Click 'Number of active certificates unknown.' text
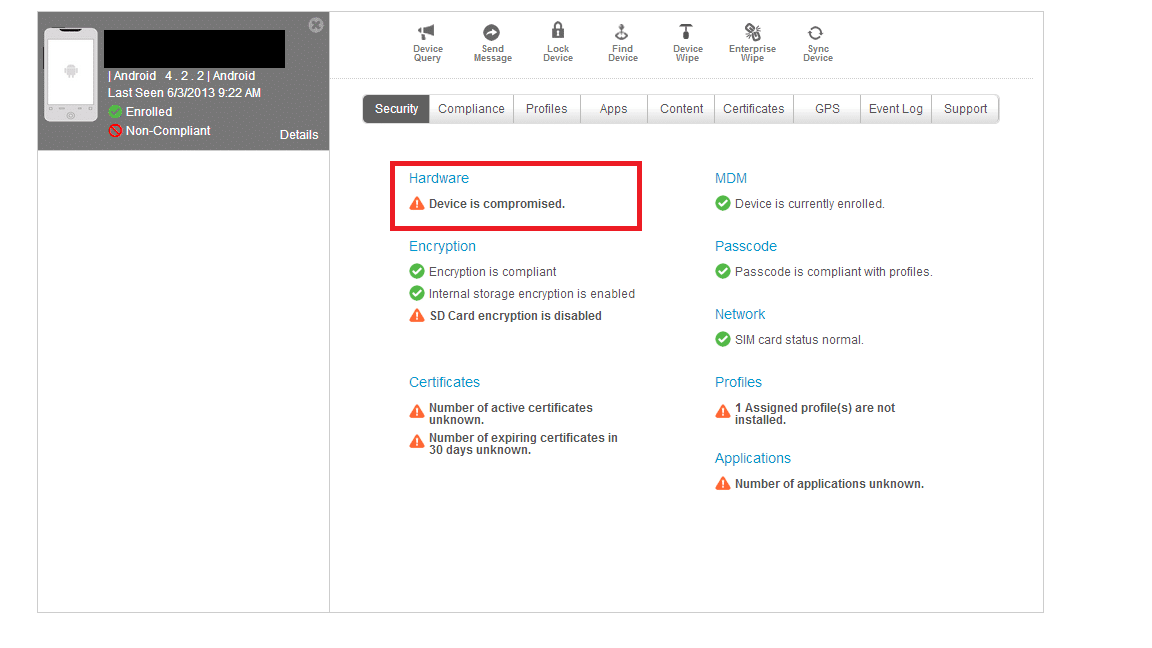 (x=511, y=414)
